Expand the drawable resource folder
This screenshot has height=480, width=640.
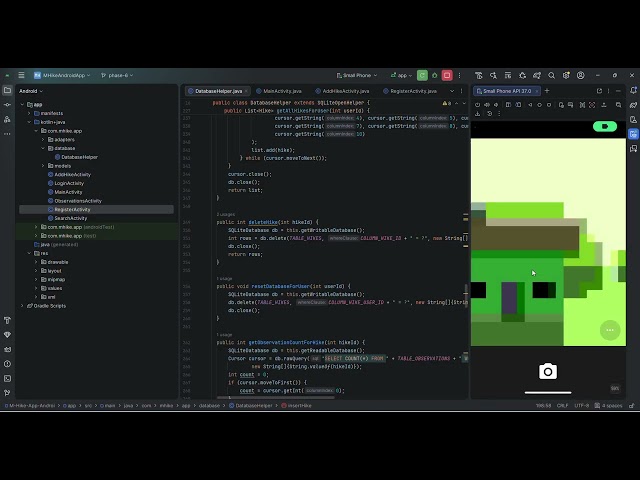click(36, 262)
